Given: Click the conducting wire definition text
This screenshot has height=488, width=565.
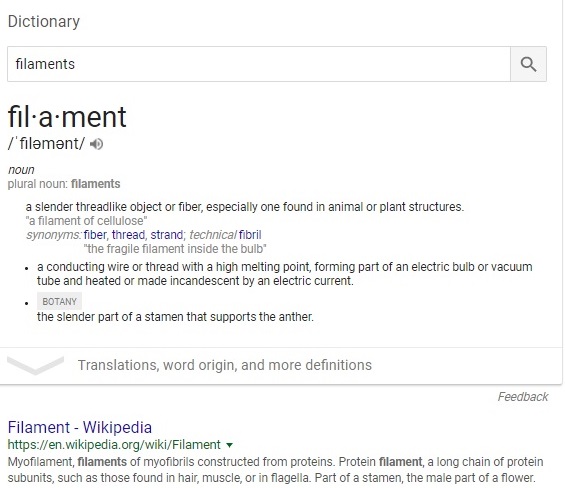Looking at the screenshot, I should [x=284, y=274].
